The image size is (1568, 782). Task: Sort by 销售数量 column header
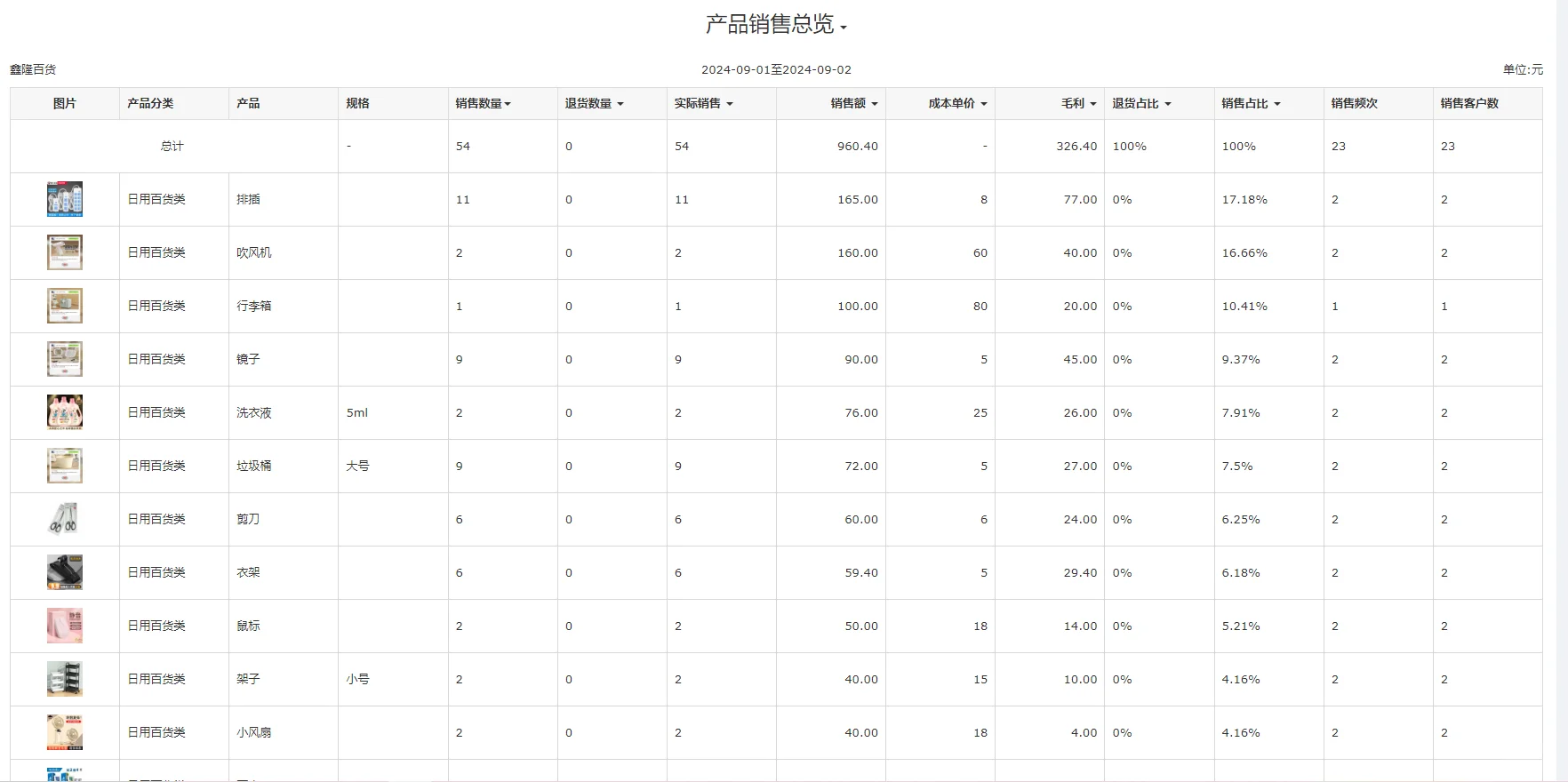[x=483, y=103]
